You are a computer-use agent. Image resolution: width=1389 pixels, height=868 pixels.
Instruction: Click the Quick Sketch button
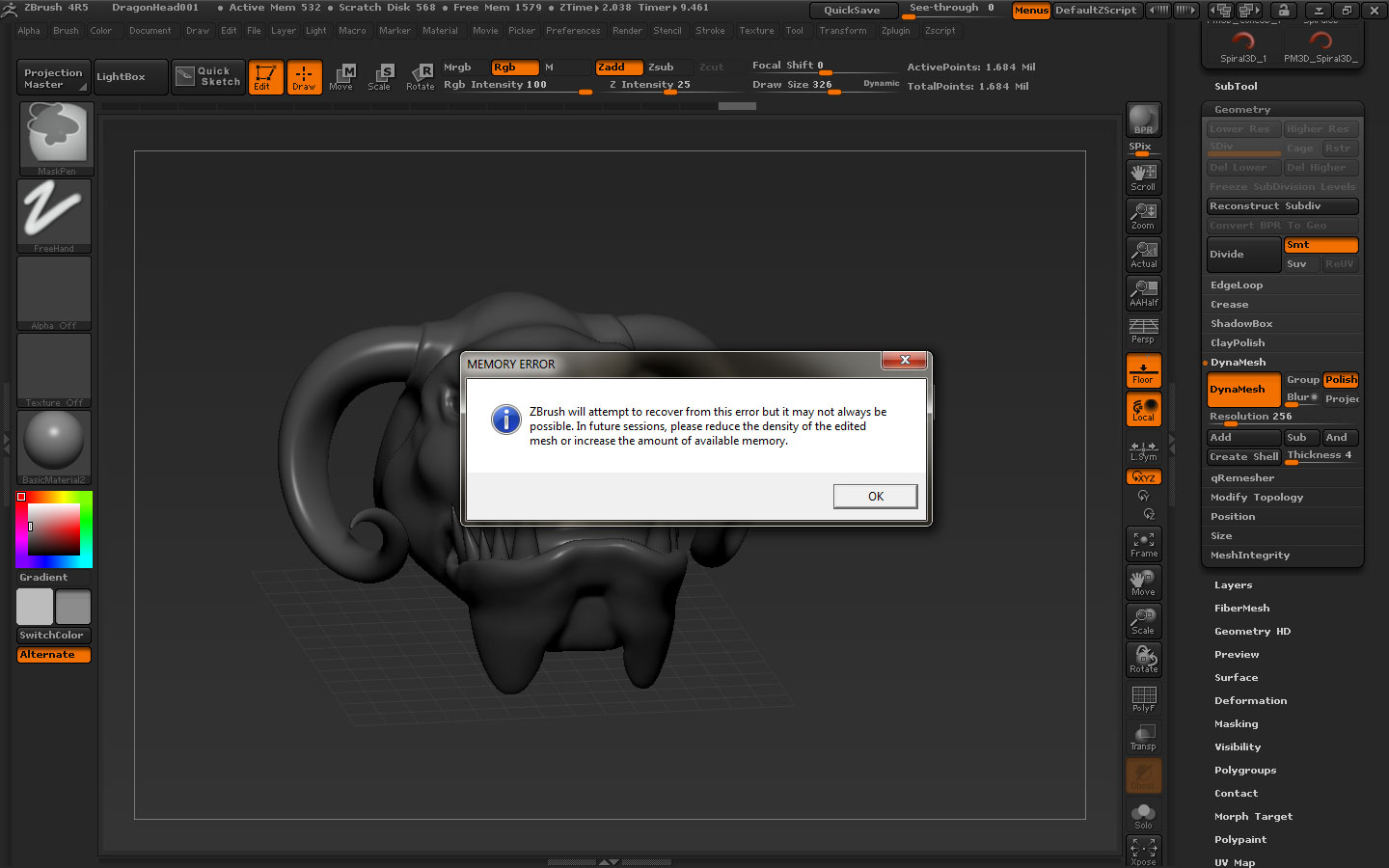coord(208,77)
